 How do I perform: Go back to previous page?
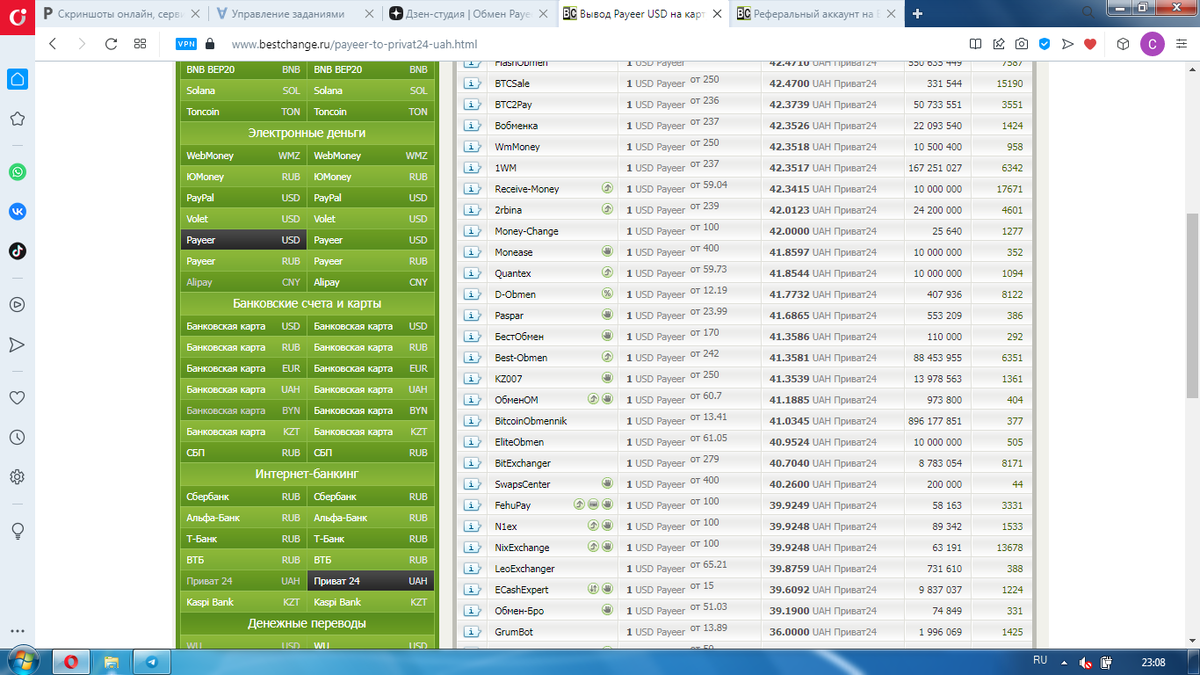tap(53, 44)
